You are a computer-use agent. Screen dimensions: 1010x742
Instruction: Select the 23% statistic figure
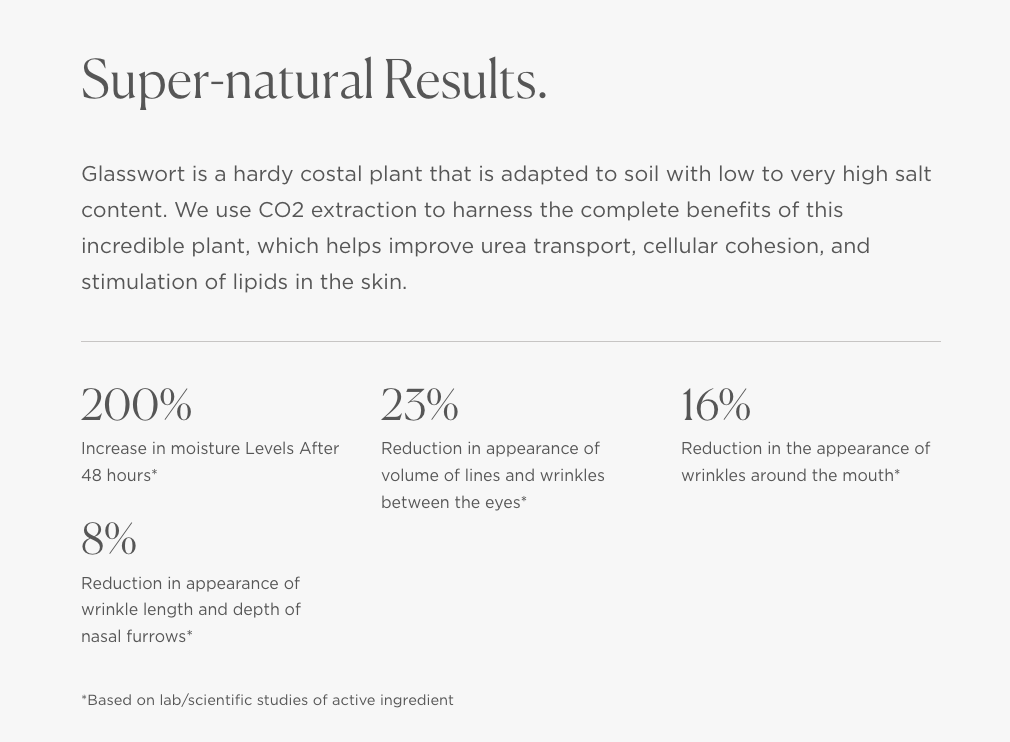tap(419, 405)
